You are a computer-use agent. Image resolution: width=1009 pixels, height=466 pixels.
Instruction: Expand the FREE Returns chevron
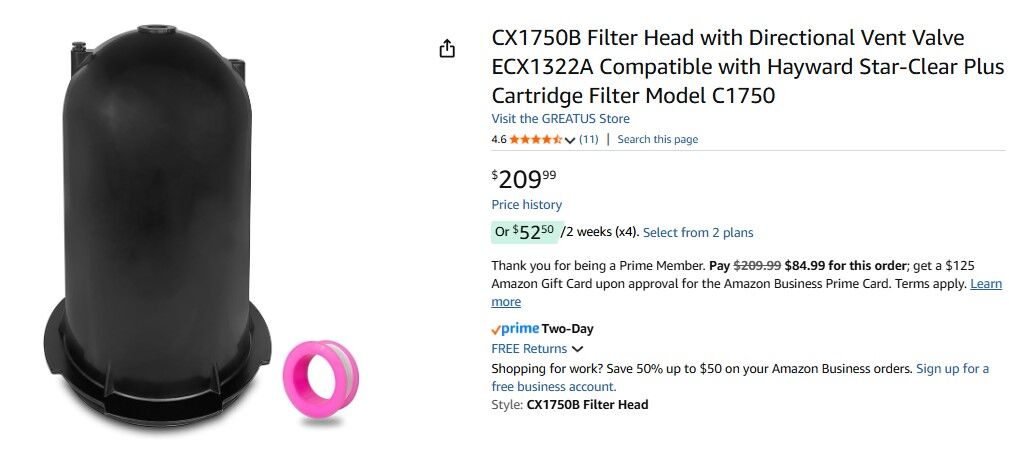[x=577, y=349]
